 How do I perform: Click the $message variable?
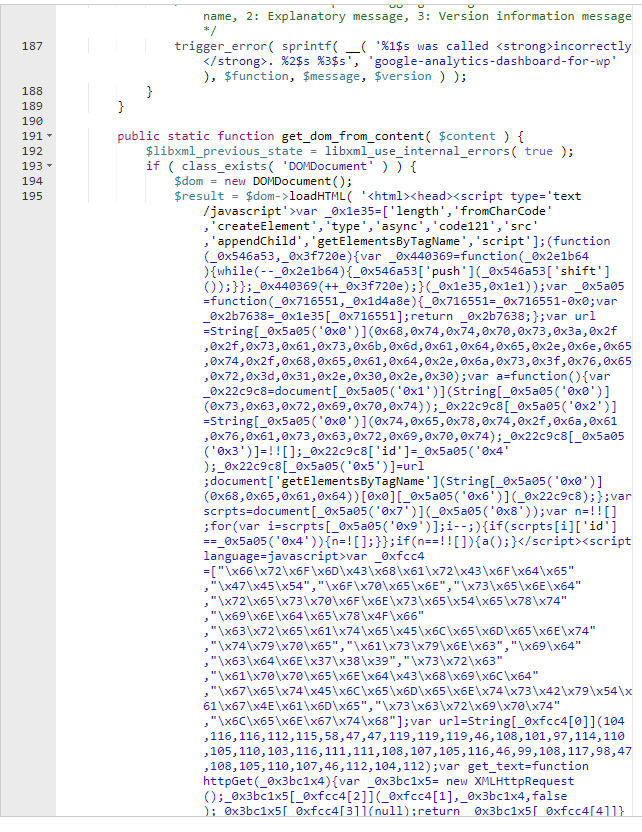coord(331,76)
